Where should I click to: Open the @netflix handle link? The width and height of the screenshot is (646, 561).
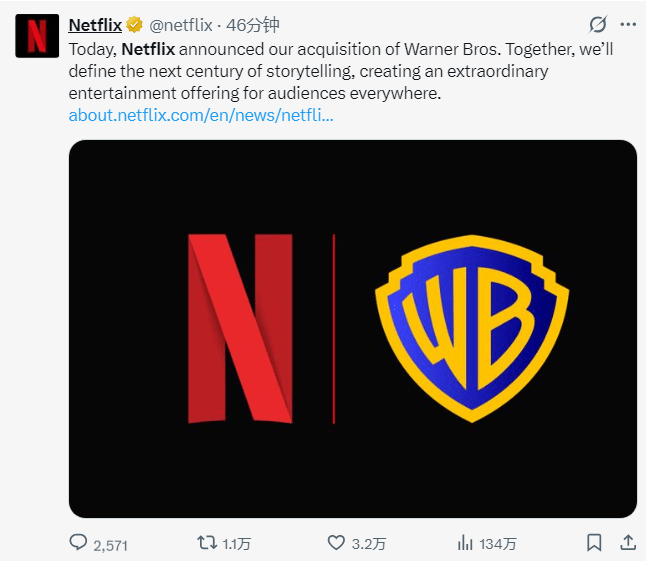181,25
